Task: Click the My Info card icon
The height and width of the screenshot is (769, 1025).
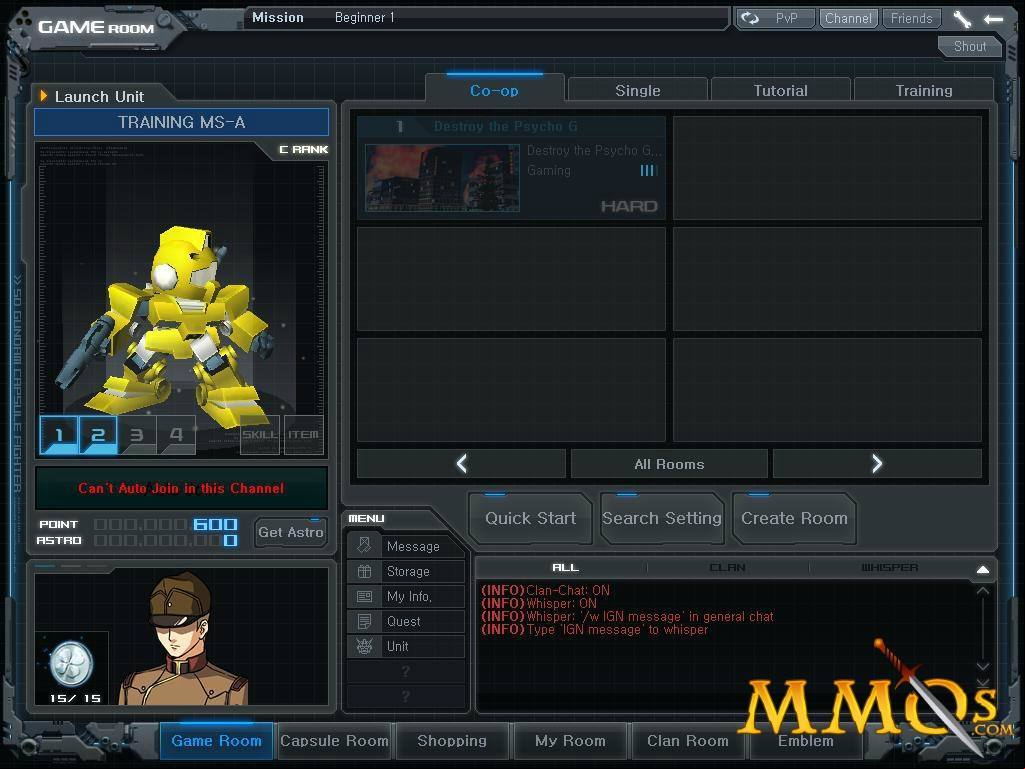Action: coord(364,596)
